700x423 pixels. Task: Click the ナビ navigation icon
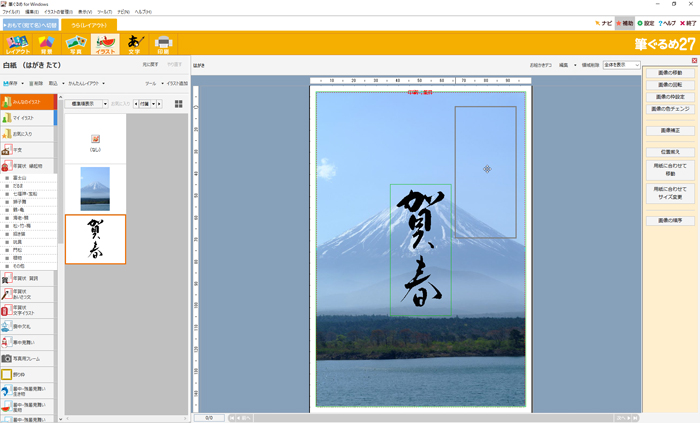[602, 23]
